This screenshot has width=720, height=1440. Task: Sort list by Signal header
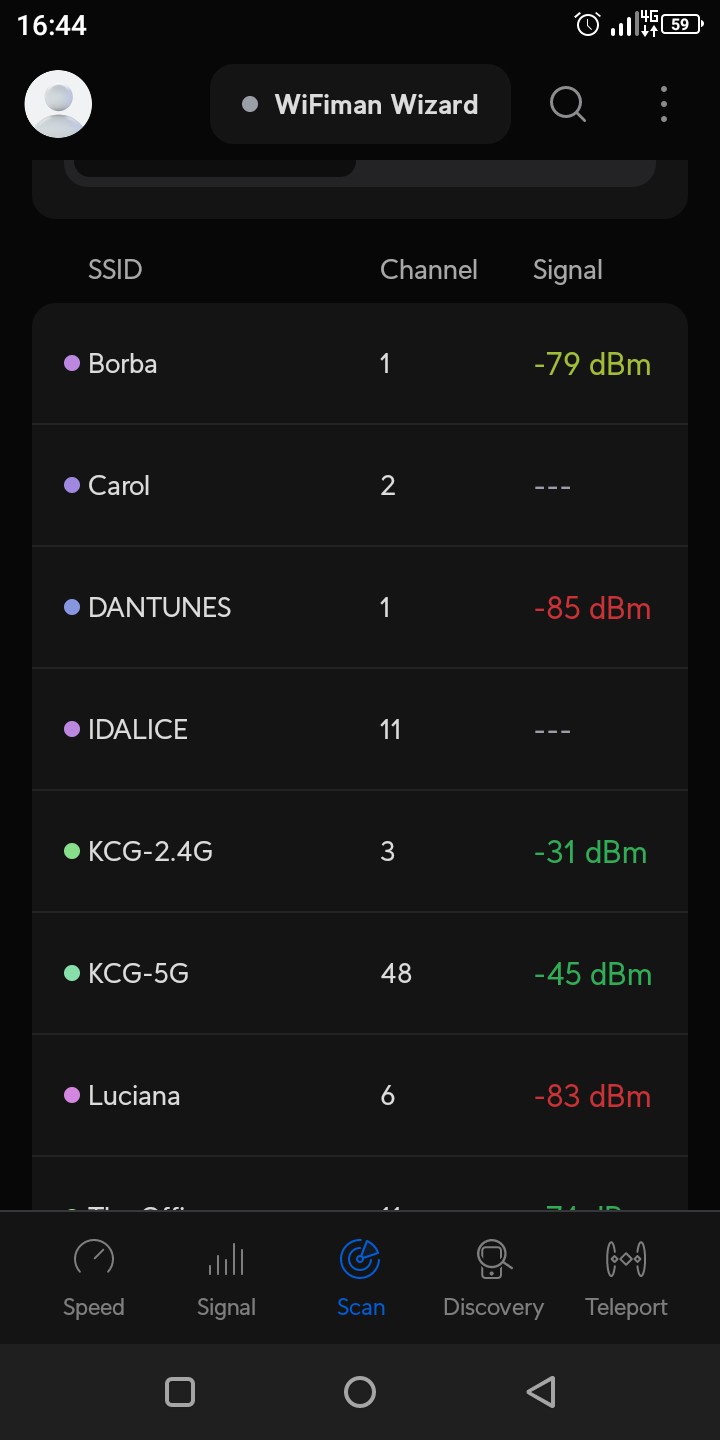pos(567,270)
